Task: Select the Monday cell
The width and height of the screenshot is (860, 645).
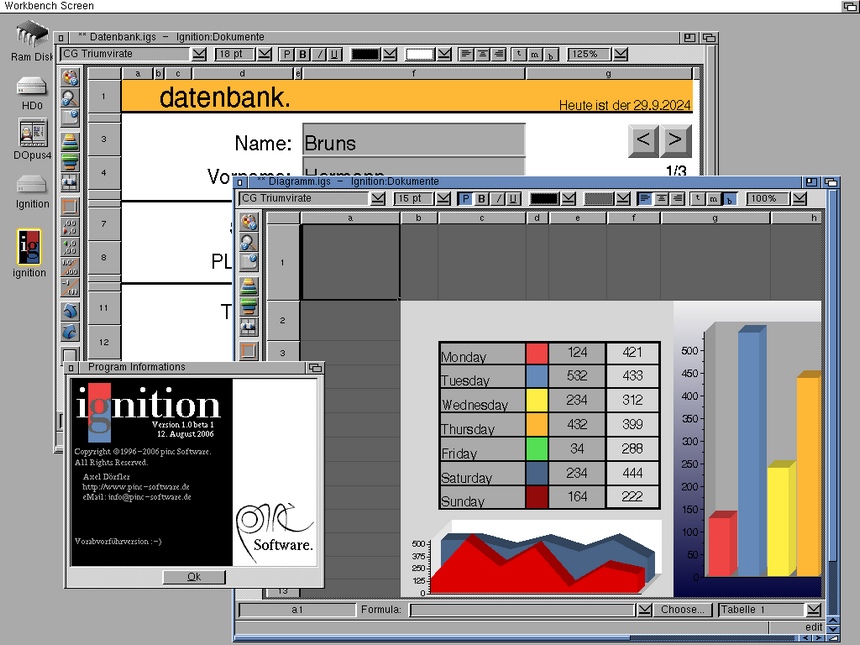Action: pyautogui.click(x=482, y=354)
